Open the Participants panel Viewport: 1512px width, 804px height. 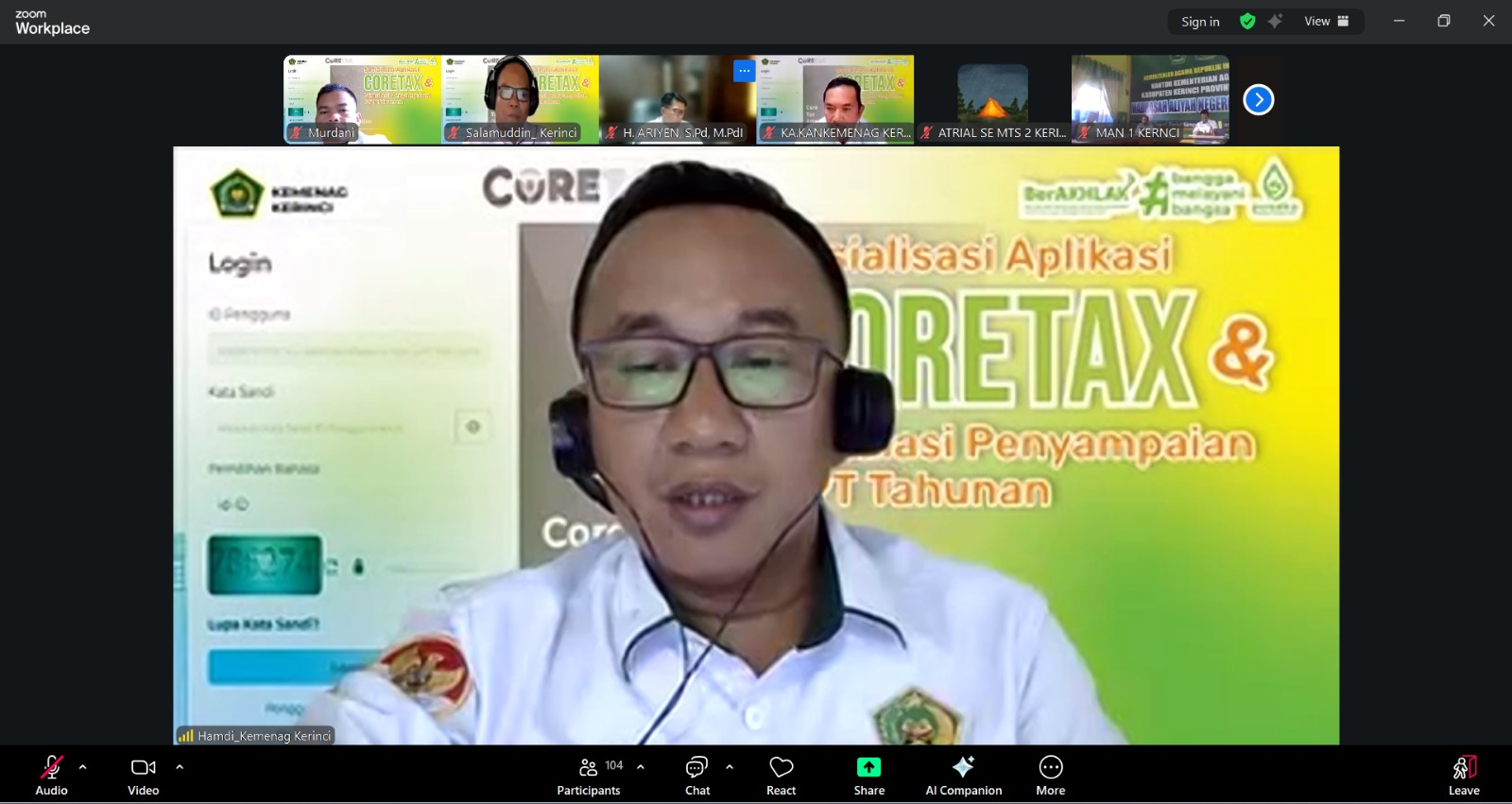[588, 775]
